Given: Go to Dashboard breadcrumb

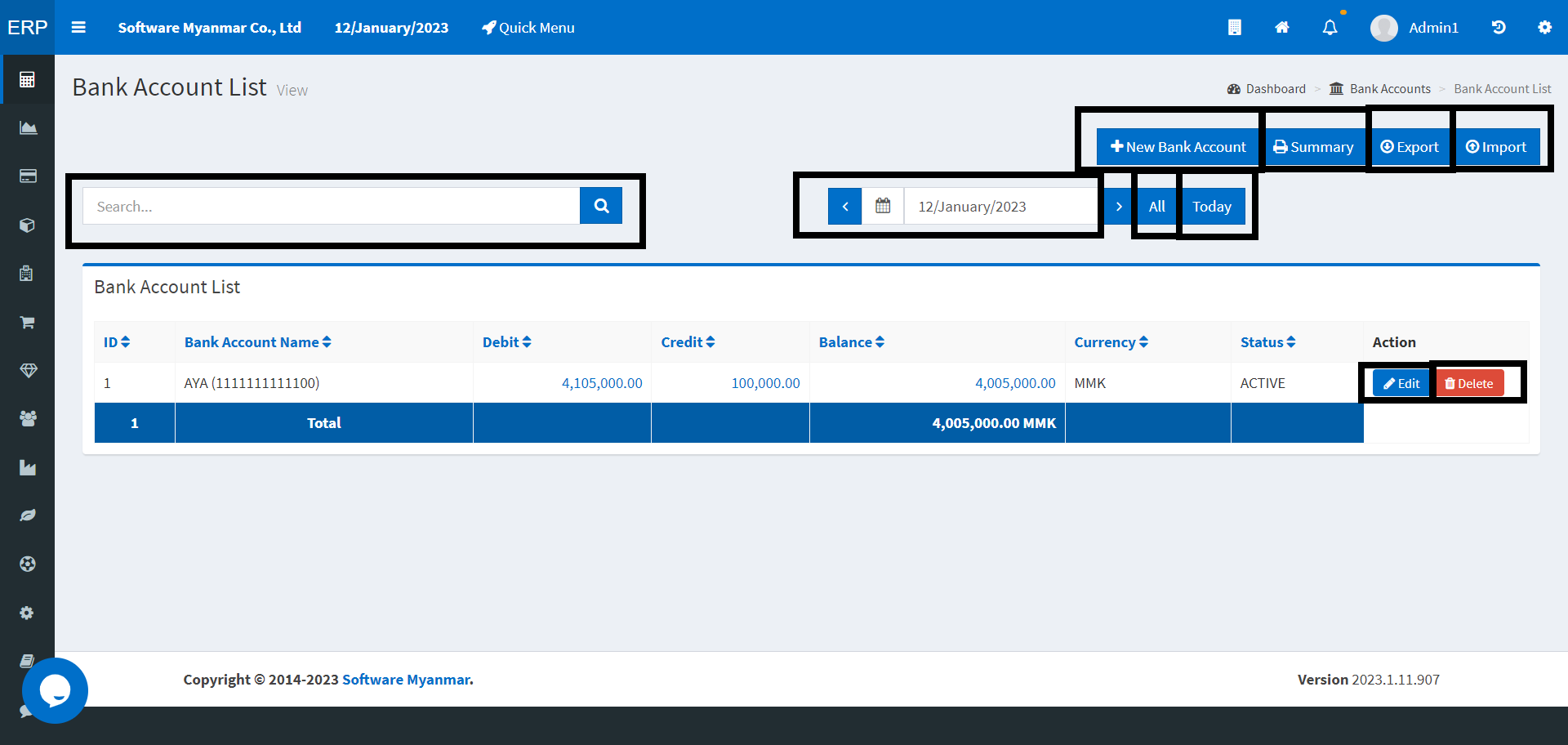Looking at the screenshot, I should click(1267, 88).
